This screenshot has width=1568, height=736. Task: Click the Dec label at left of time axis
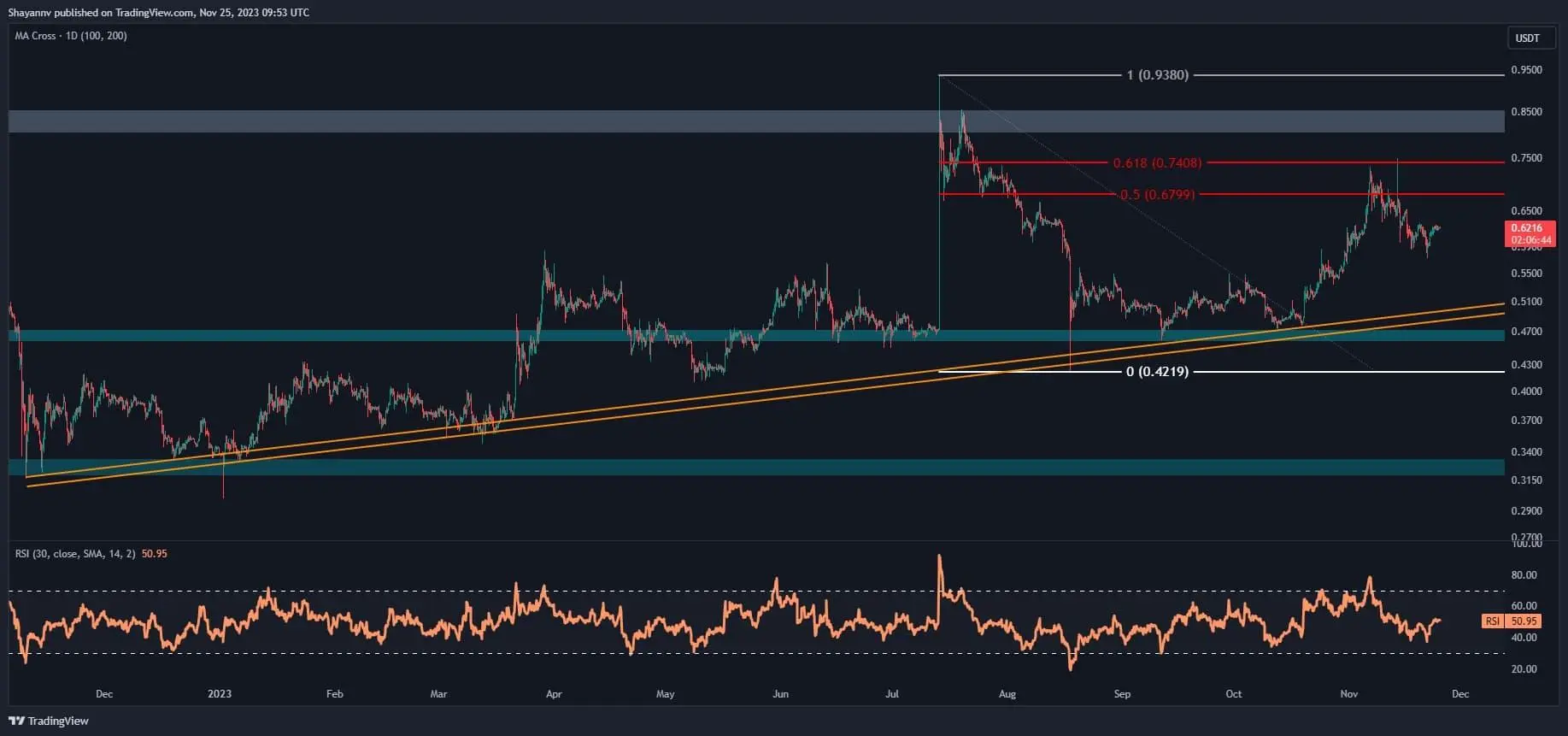pyautogui.click(x=104, y=694)
